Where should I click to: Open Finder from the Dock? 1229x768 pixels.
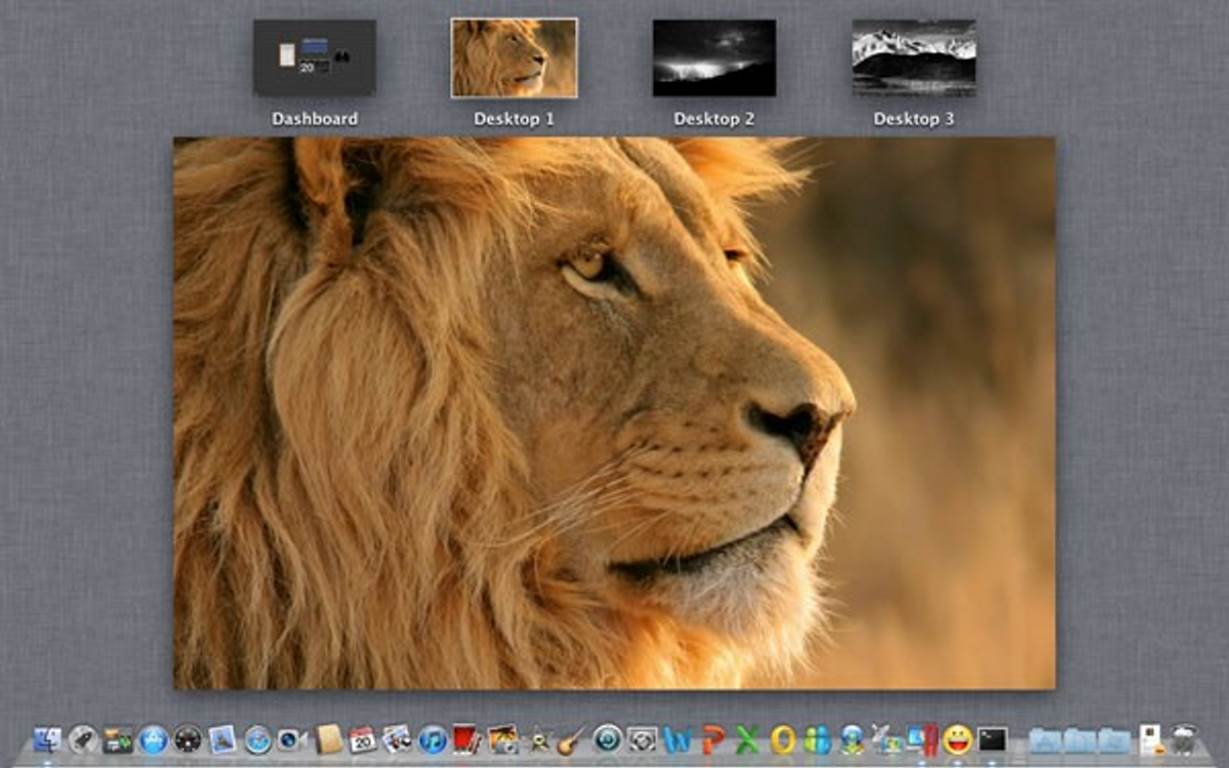[45, 742]
